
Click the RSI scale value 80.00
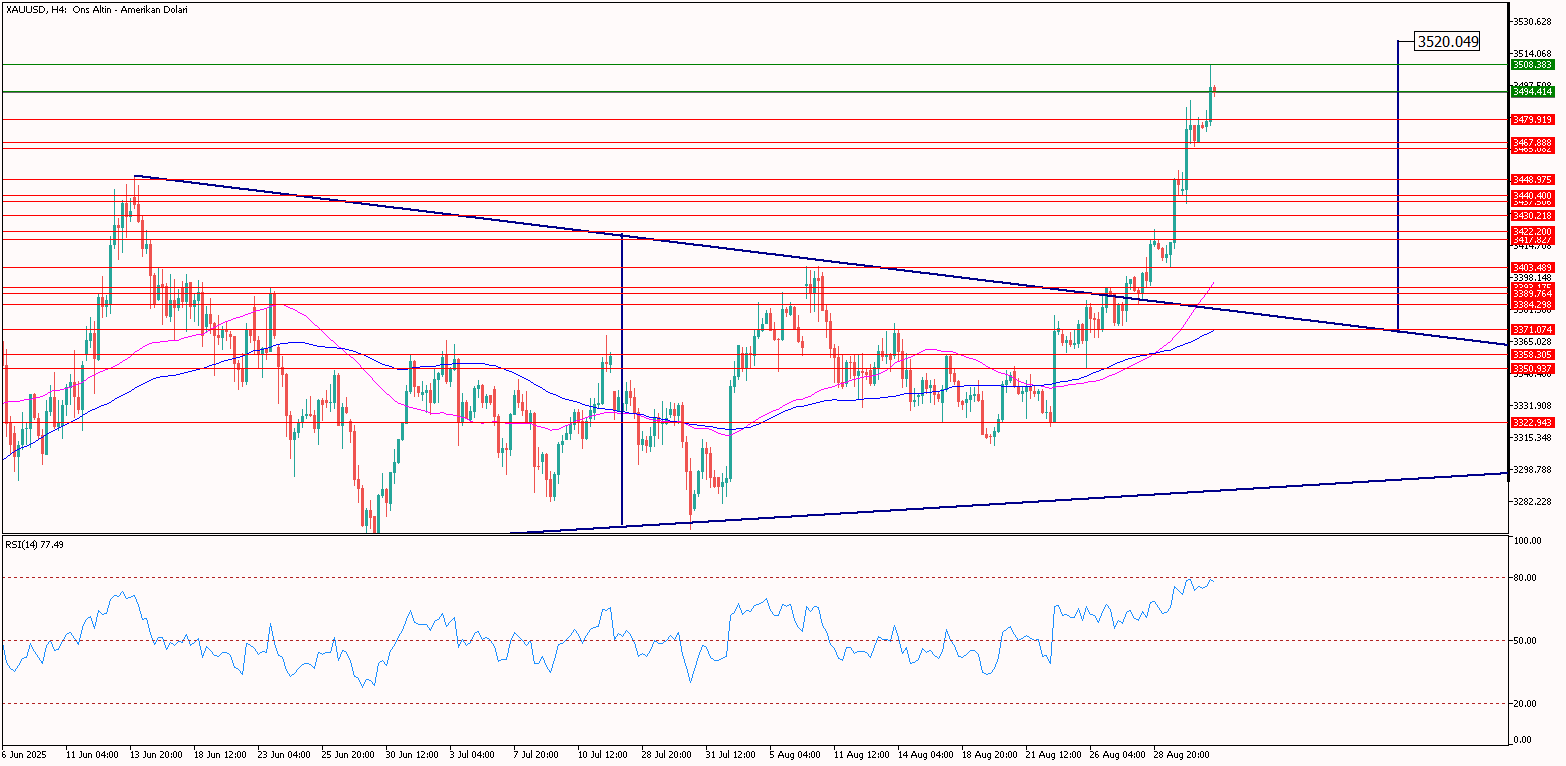click(1526, 577)
